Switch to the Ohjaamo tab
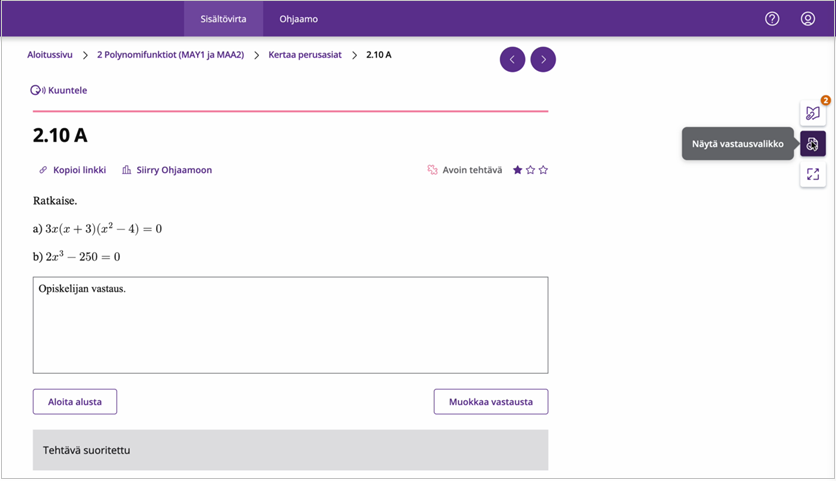 point(298,19)
